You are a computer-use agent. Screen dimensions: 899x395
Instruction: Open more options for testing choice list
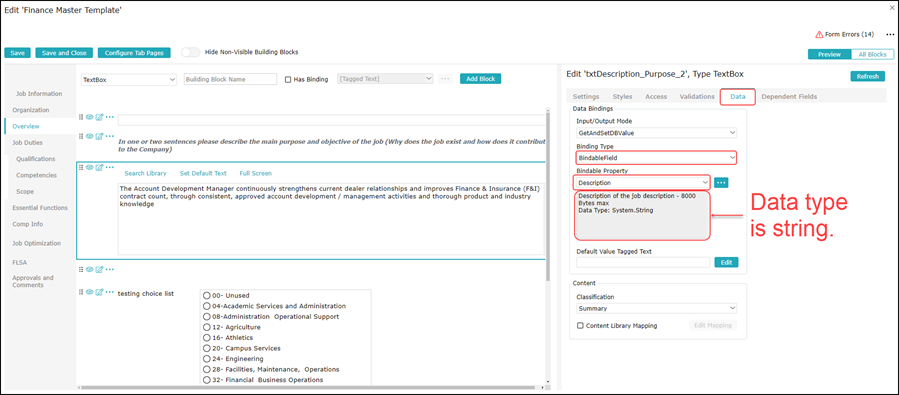110,292
